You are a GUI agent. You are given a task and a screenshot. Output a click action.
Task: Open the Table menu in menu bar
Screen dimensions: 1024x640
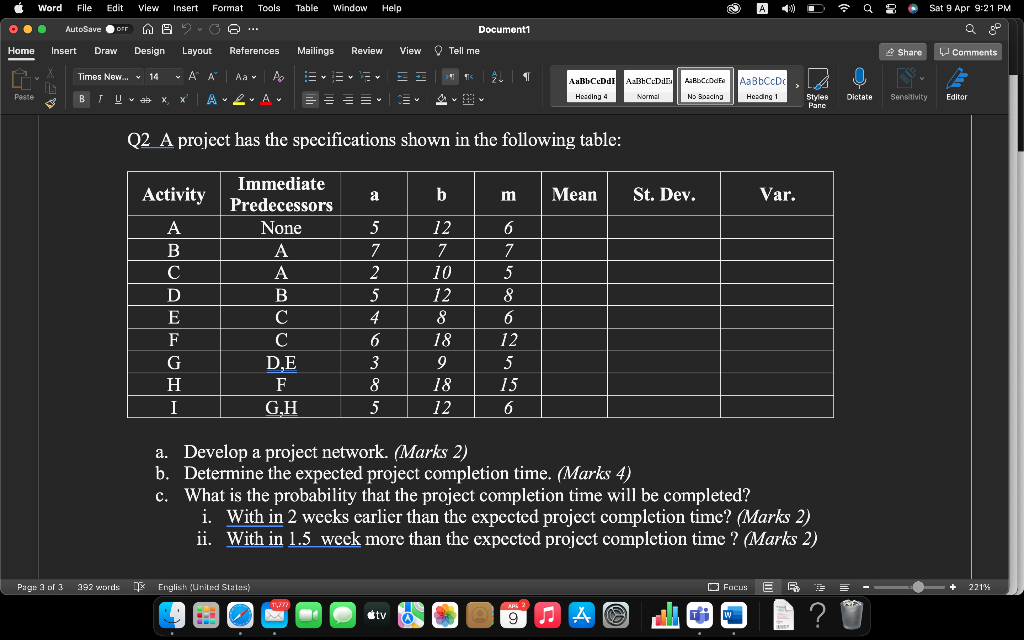click(x=306, y=8)
